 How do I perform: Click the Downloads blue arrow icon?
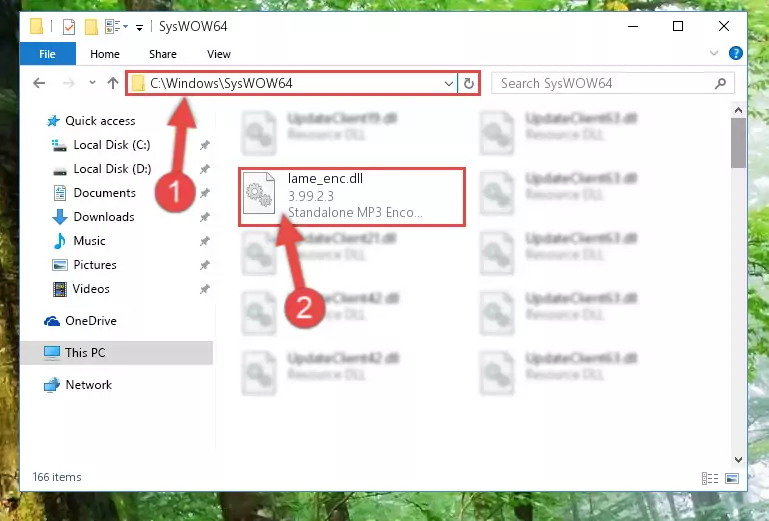pos(60,217)
